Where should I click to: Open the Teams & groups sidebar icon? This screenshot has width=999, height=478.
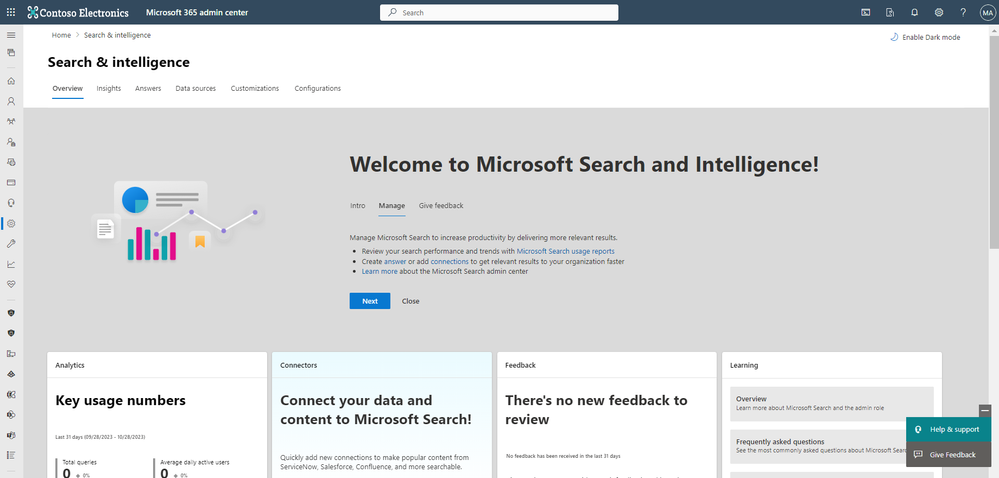click(11, 122)
